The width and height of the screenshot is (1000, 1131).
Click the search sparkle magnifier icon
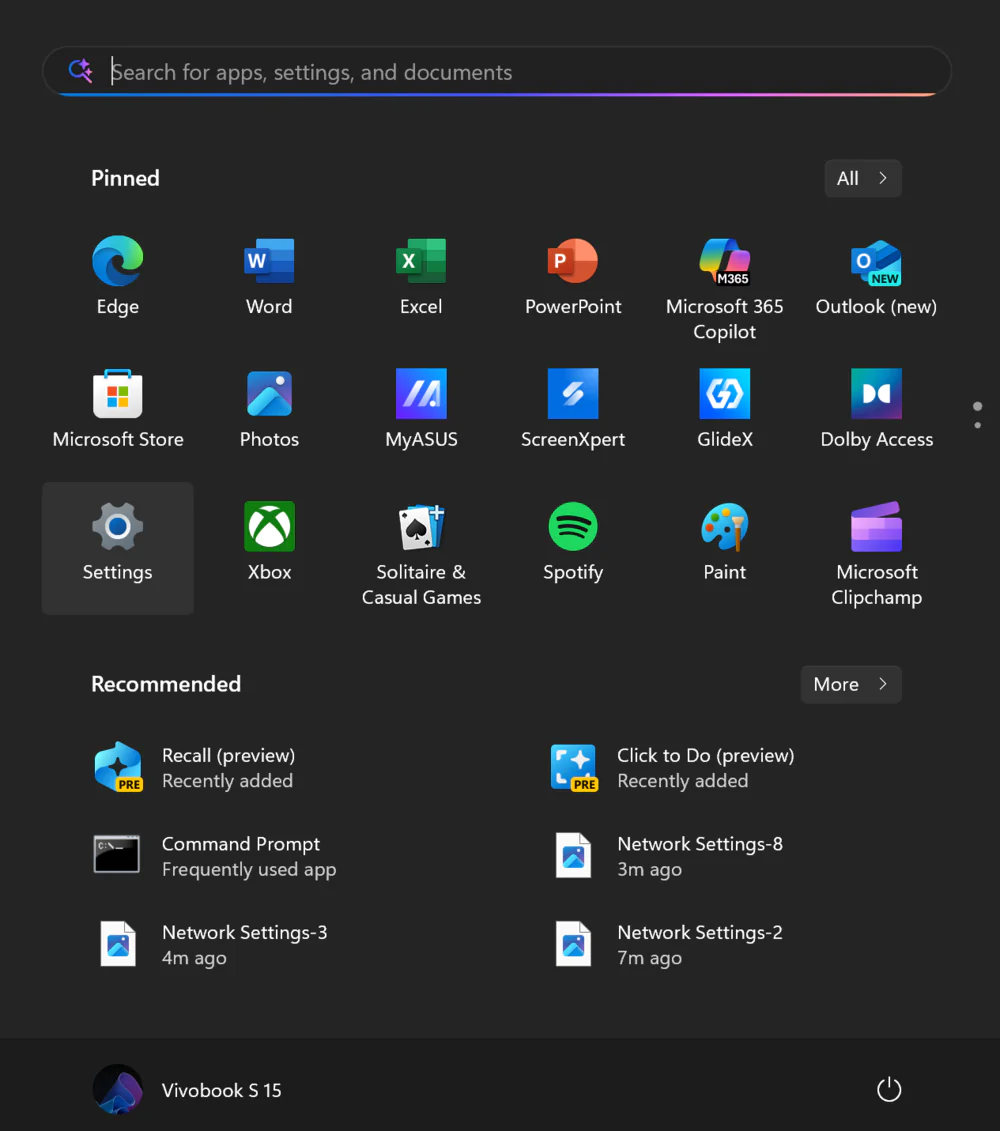pyautogui.click(x=81, y=71)
